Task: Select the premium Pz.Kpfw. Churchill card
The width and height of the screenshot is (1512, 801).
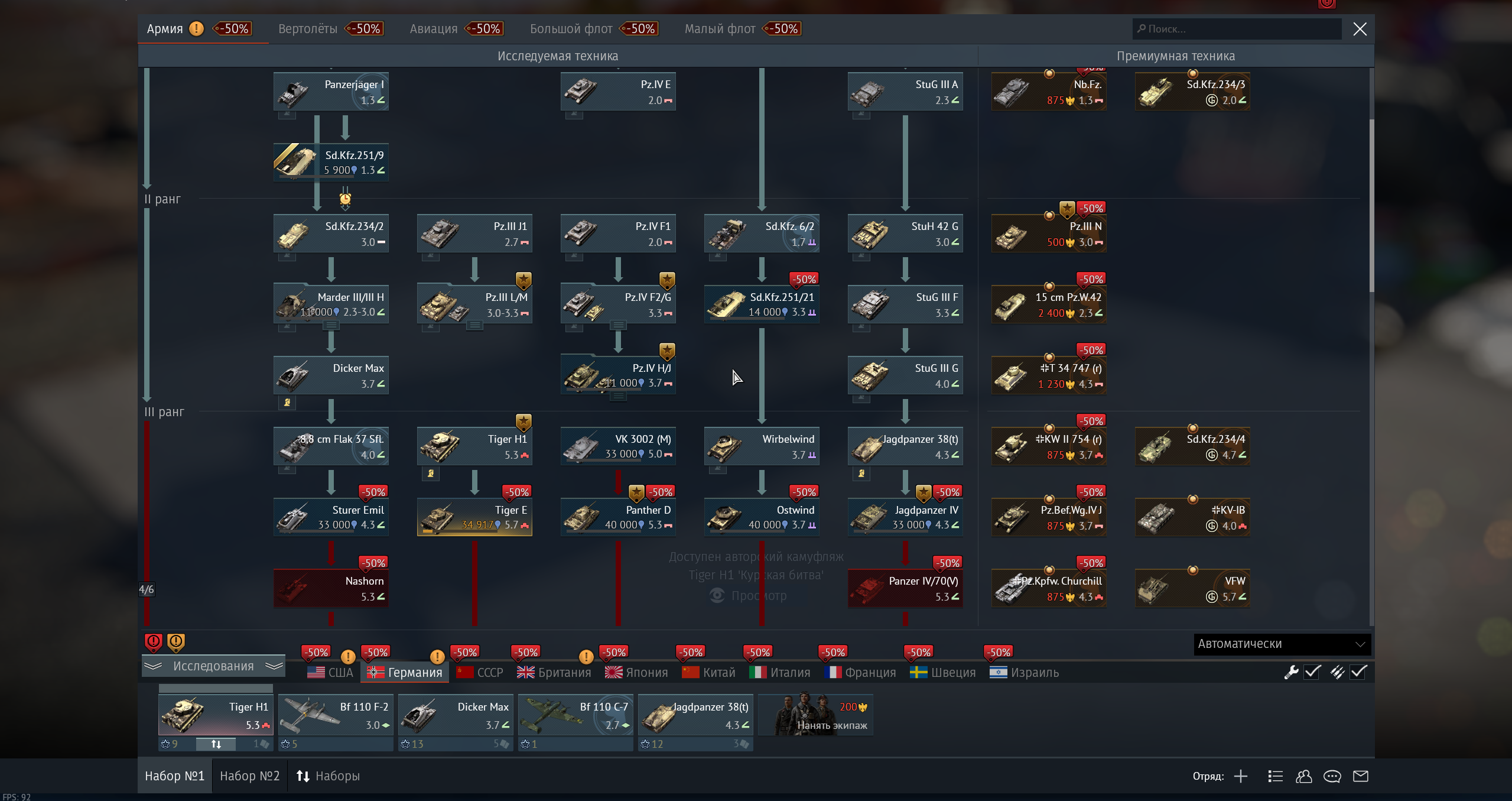Action: click(x=1049, y=588)
